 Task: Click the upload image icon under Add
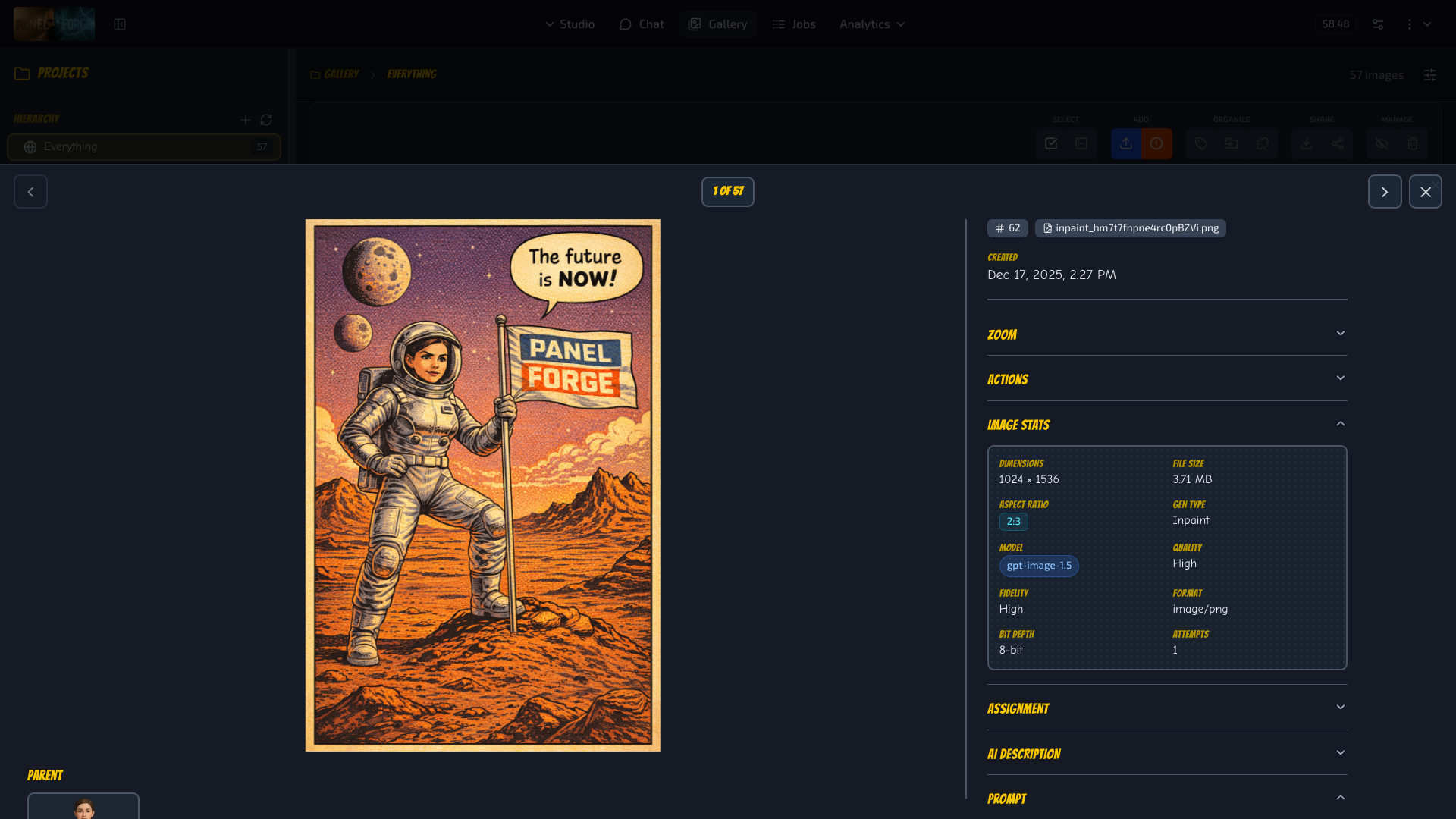tap(1126, 143)
